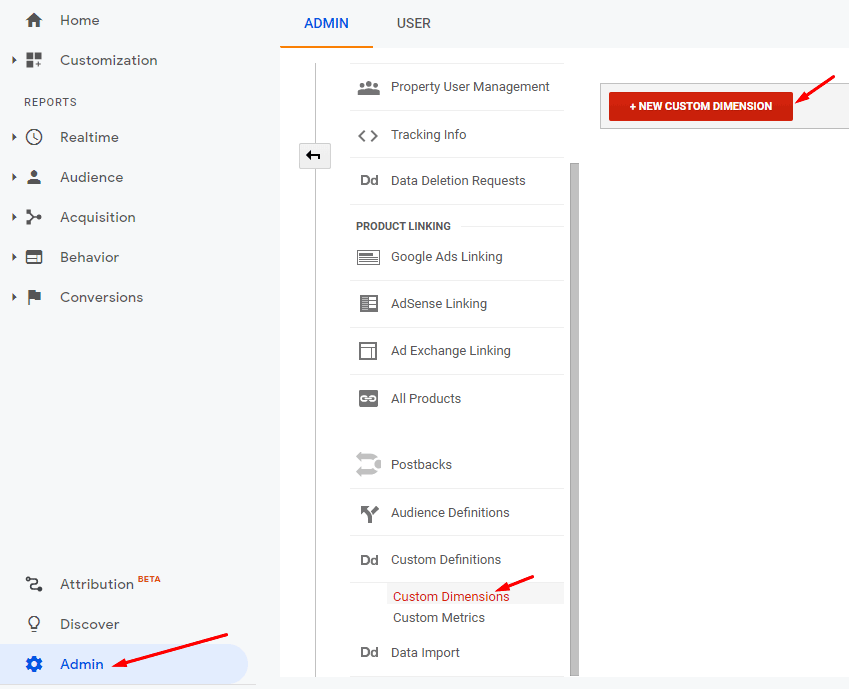Open Customization in the sidebar
Viewport: 849px width, 689px height.
click(108, 60)
